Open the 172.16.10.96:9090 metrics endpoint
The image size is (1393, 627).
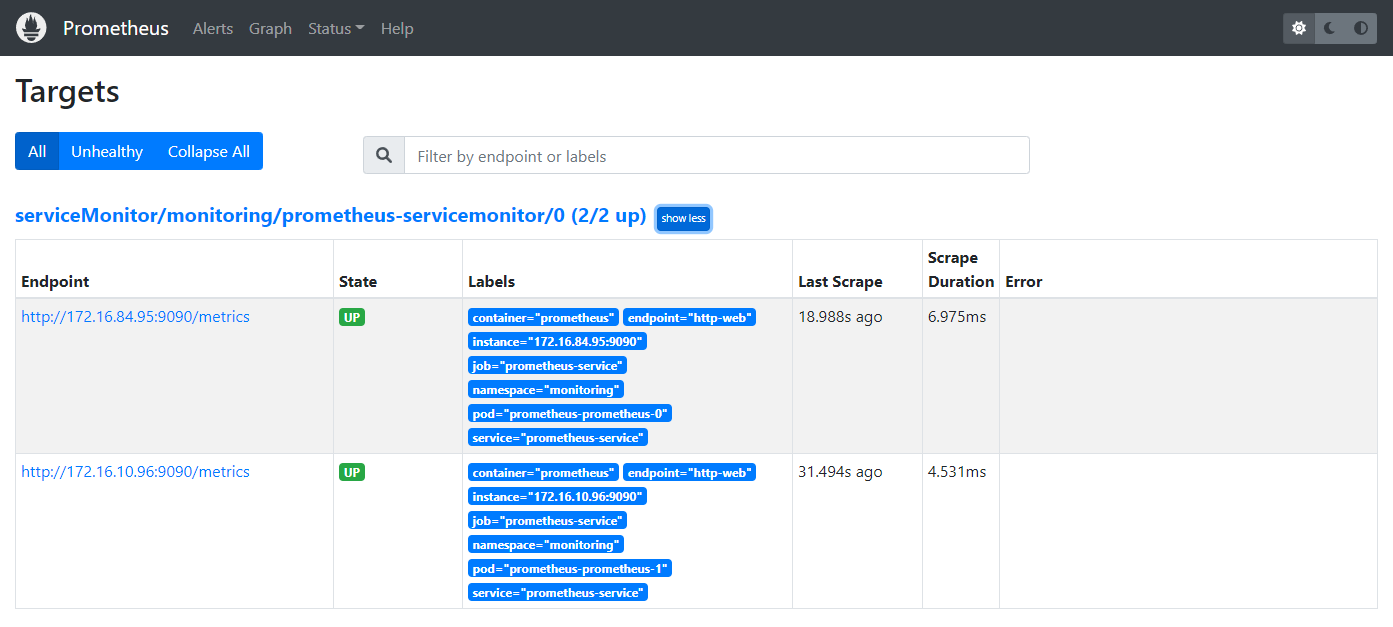[135, 471]
